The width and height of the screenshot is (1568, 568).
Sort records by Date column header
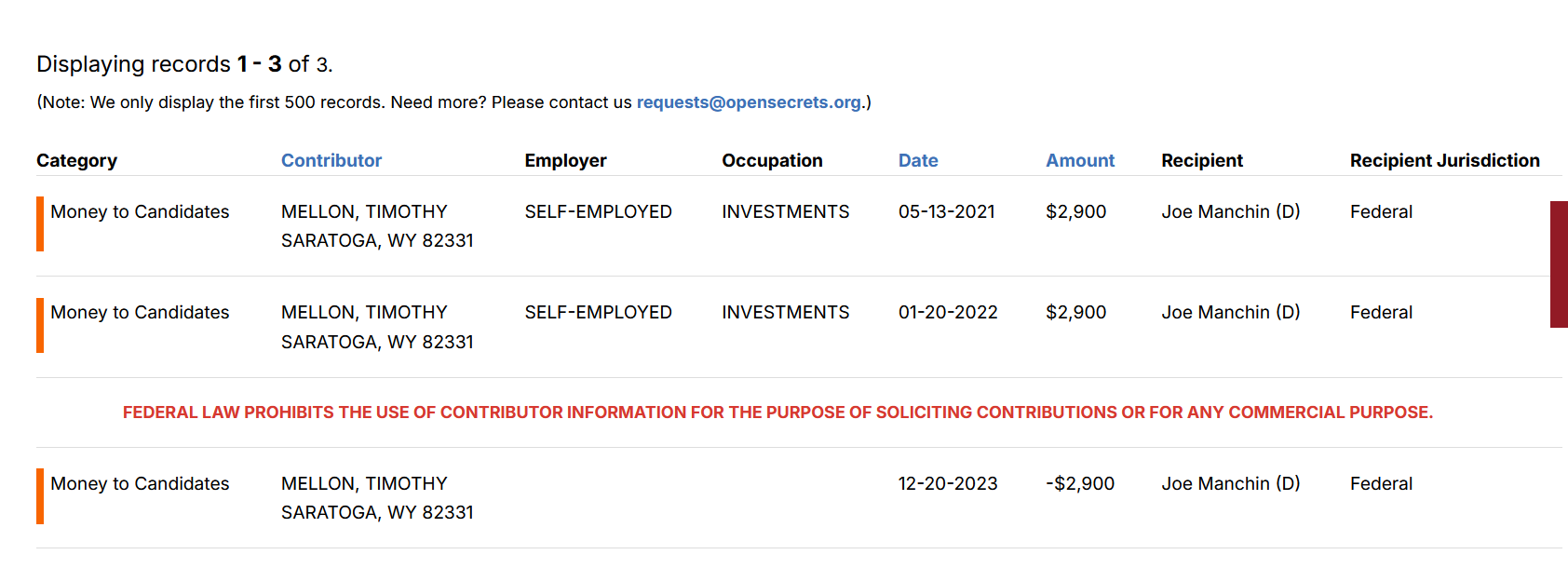918,160
